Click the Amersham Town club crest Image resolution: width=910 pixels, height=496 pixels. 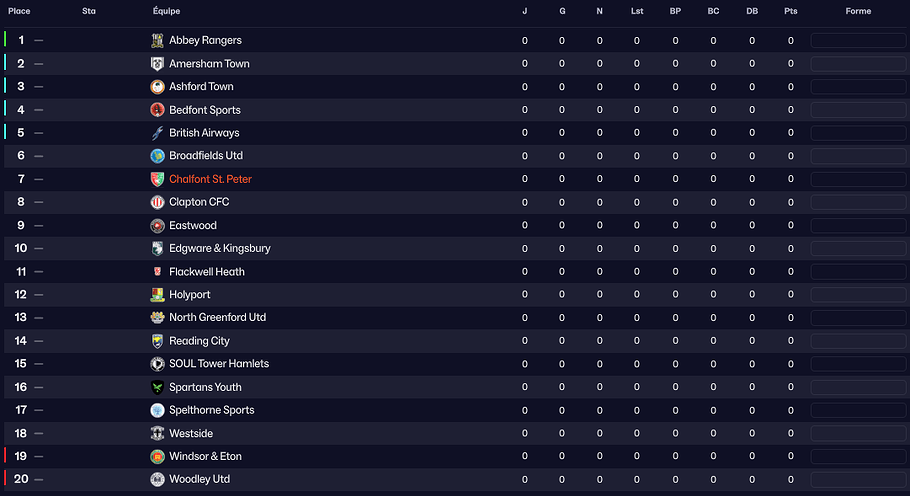pyautogui.click(x=157, y=64)
